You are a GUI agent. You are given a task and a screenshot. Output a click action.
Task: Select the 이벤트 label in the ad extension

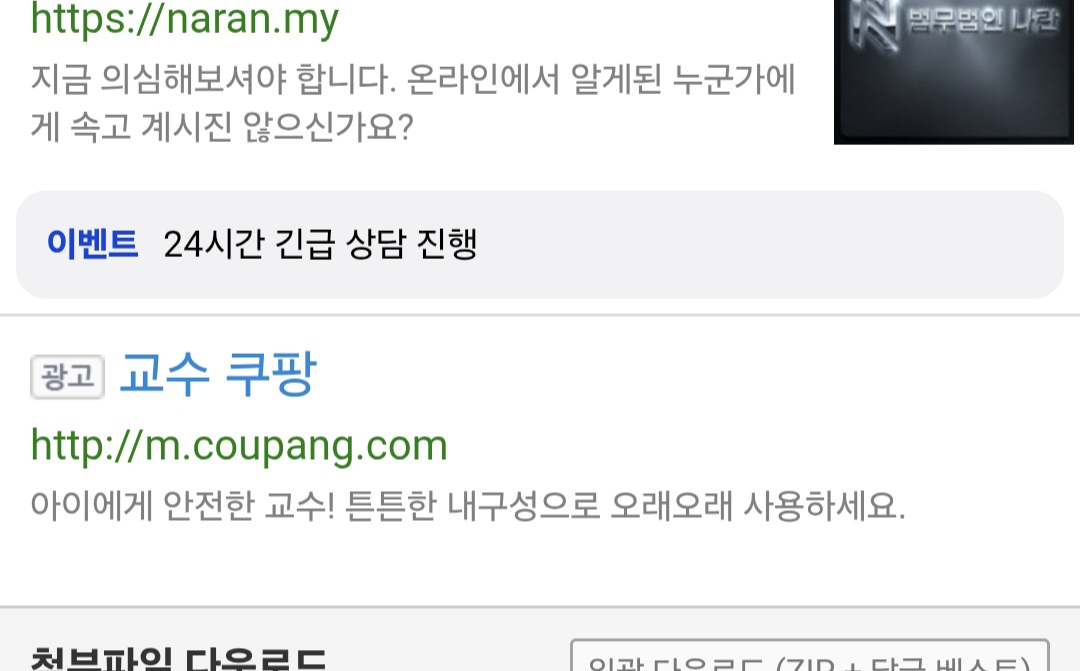coord(92,244)
